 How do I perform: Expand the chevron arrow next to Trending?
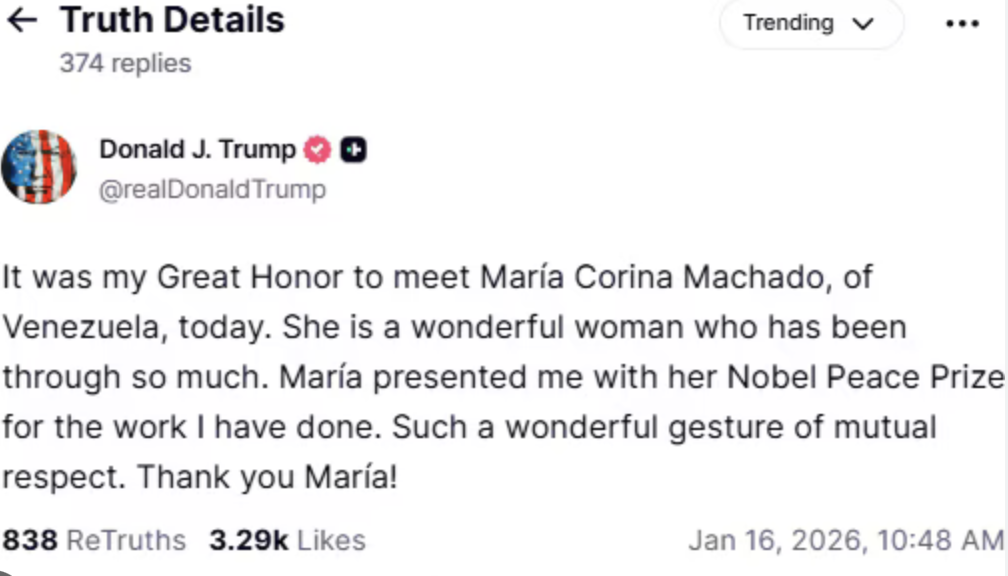pos(863,24)
